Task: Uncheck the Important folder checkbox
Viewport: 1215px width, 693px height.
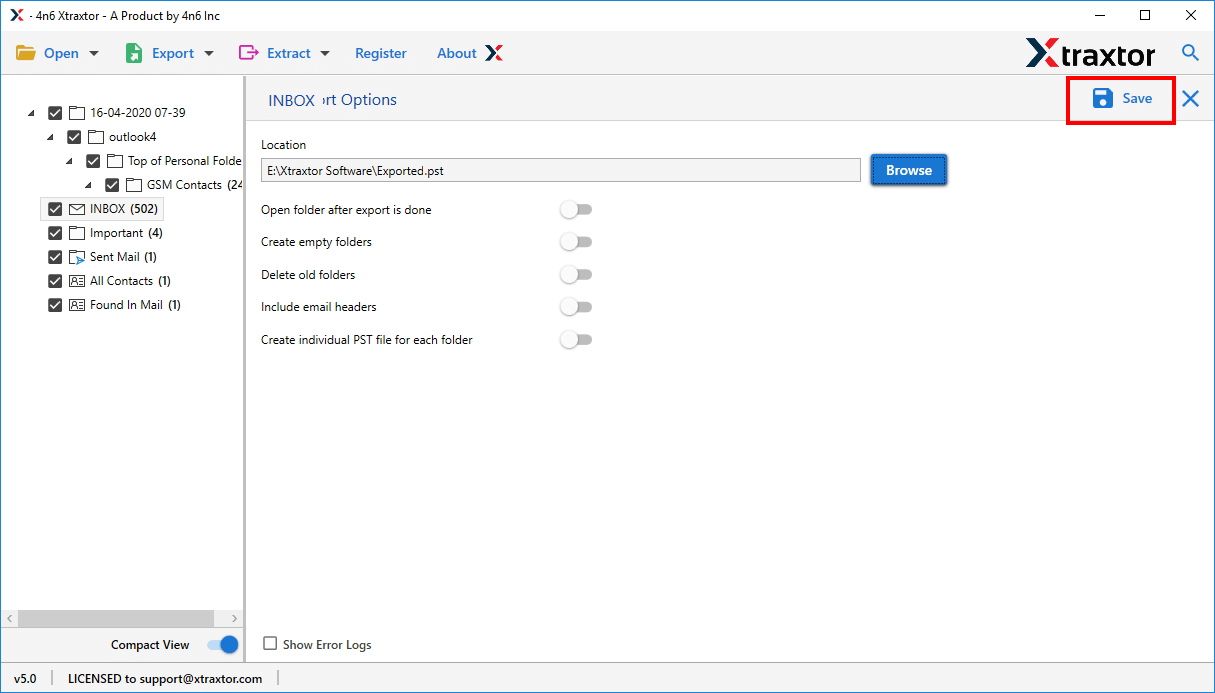Action: pyautogui.click(x=55, y=233)
